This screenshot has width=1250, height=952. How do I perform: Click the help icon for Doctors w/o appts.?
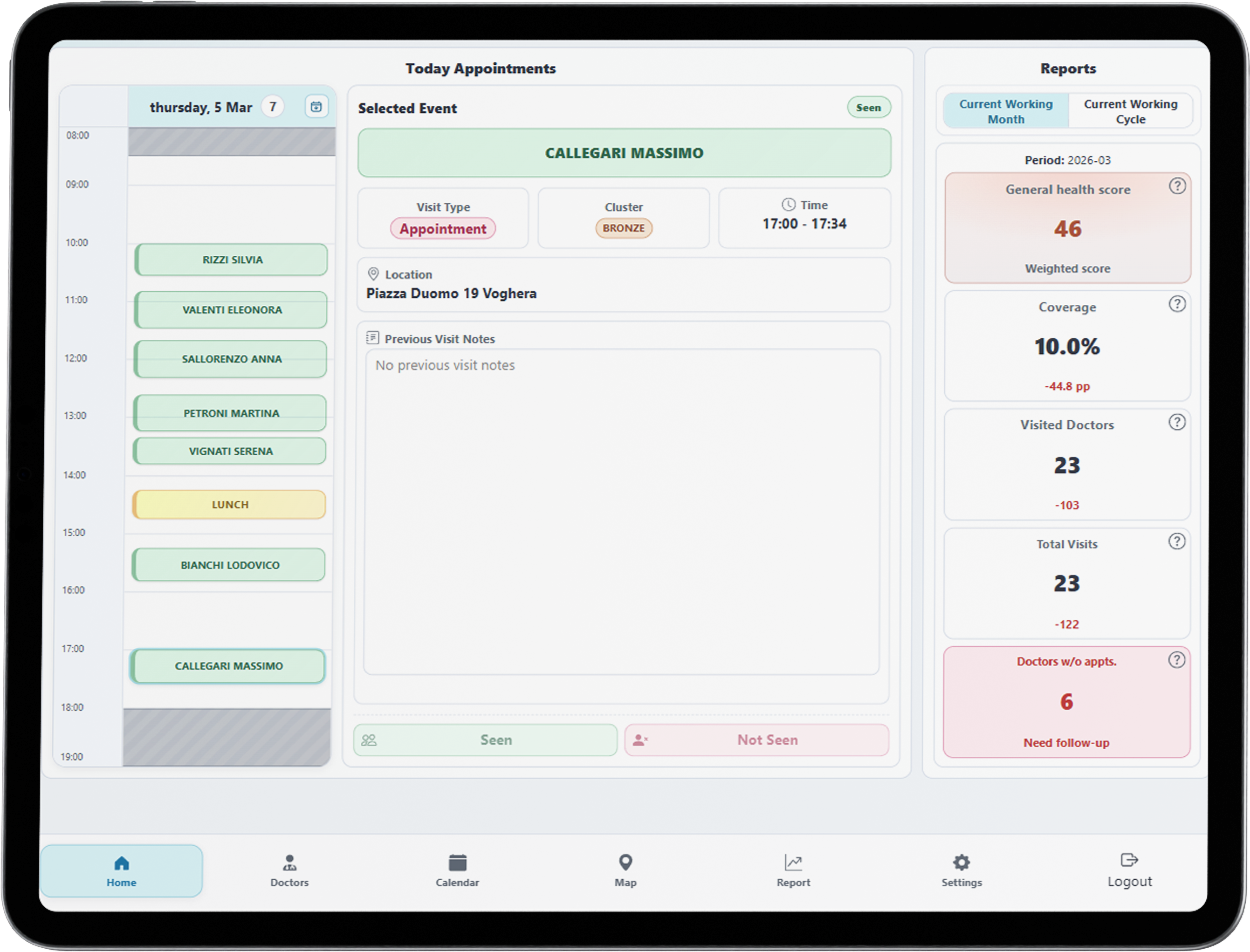click(1177, 660)
